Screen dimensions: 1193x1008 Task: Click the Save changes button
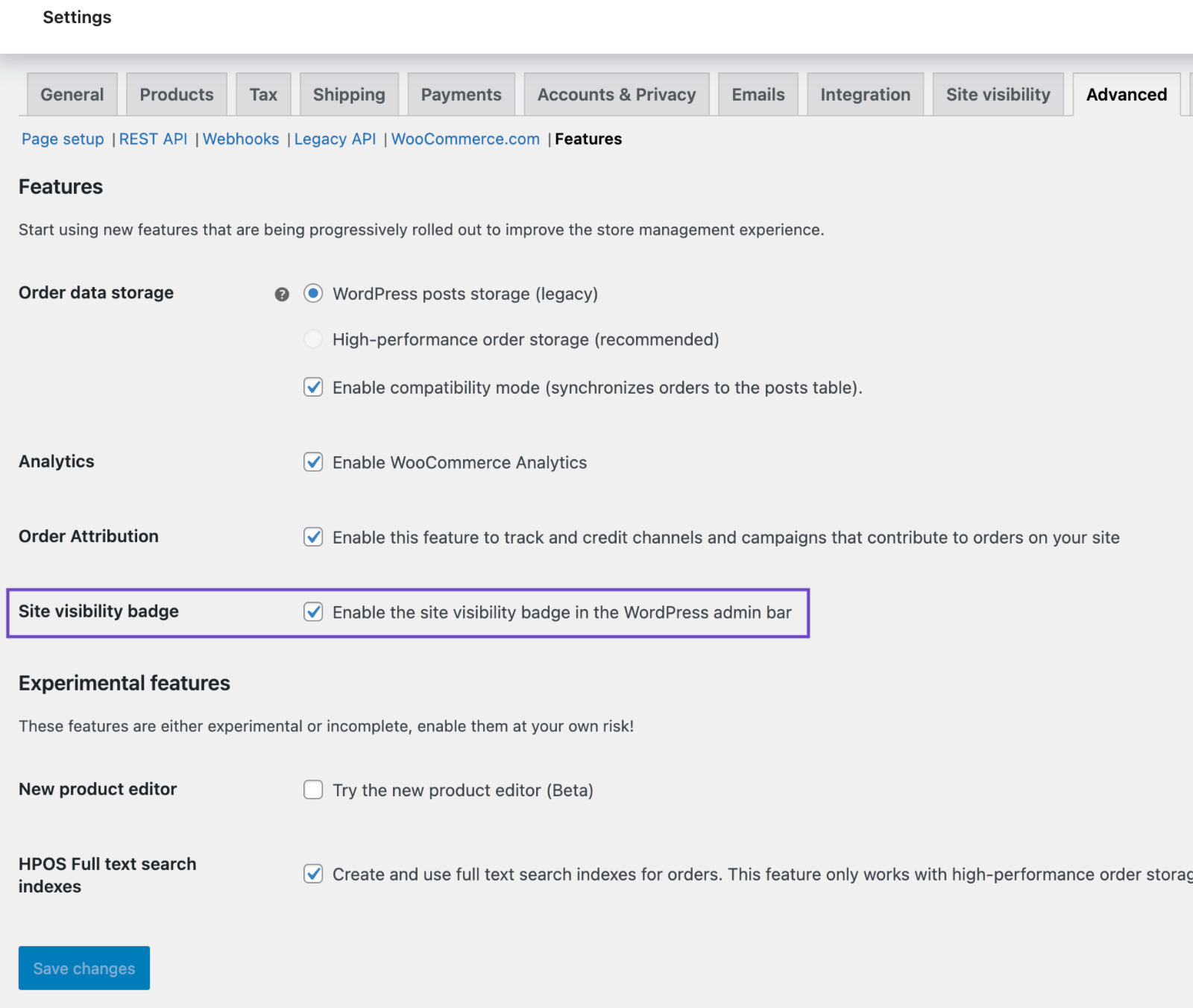coord(84,968)
